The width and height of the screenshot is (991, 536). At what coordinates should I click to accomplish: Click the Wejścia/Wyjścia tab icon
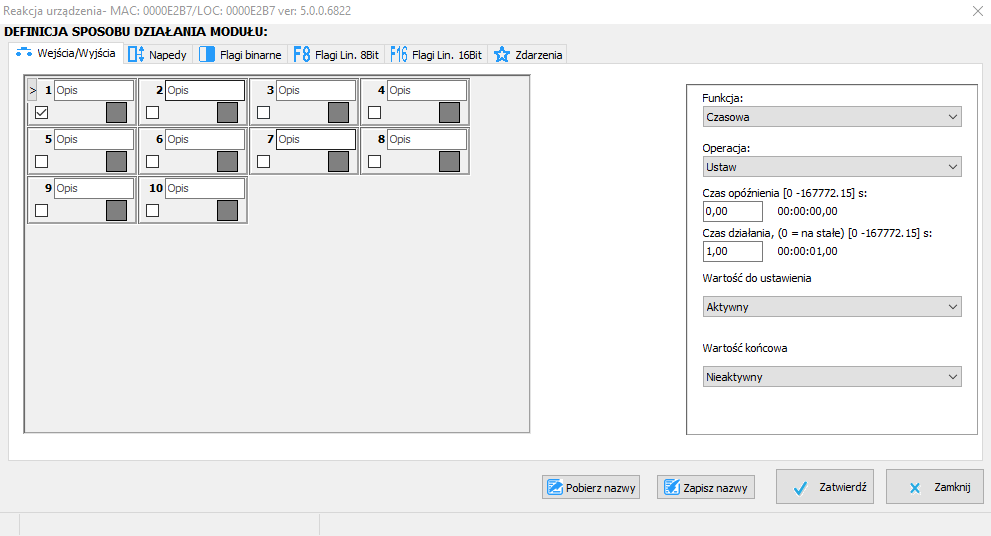[x=24, y=52]
